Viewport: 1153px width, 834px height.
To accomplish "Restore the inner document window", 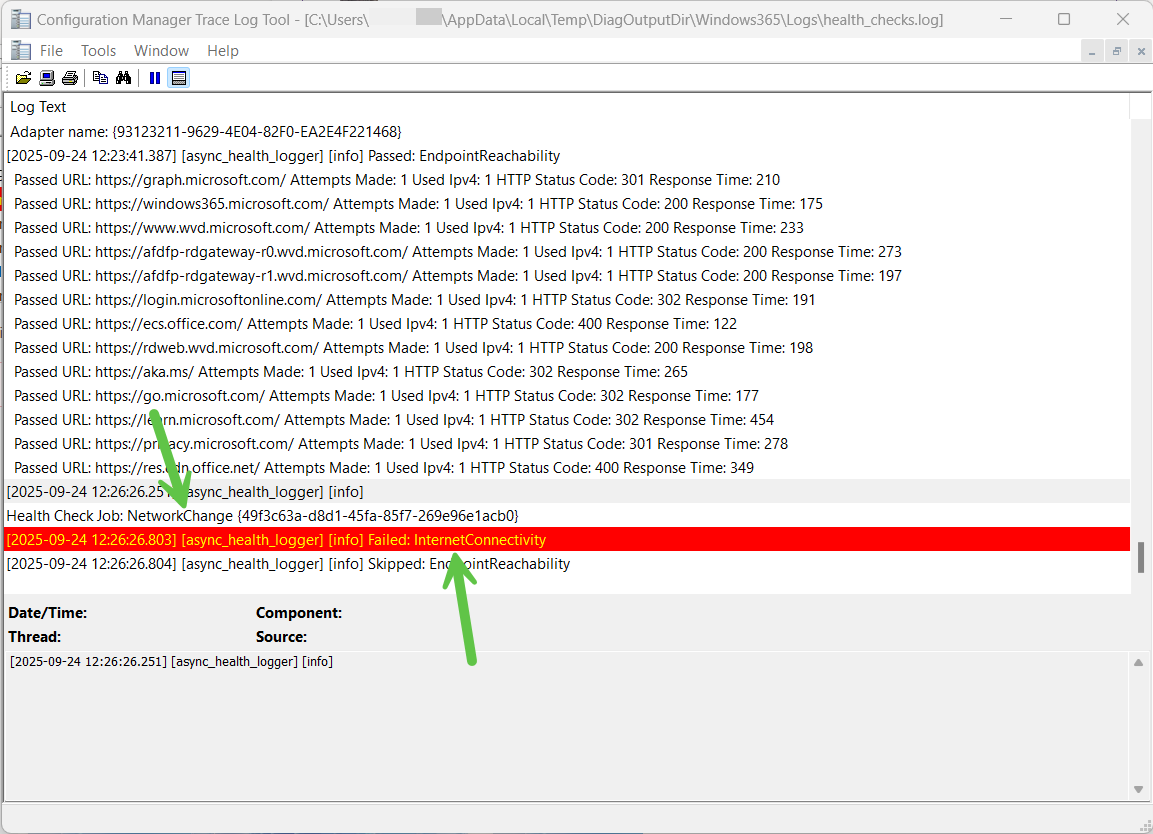I will [1117, 51].
